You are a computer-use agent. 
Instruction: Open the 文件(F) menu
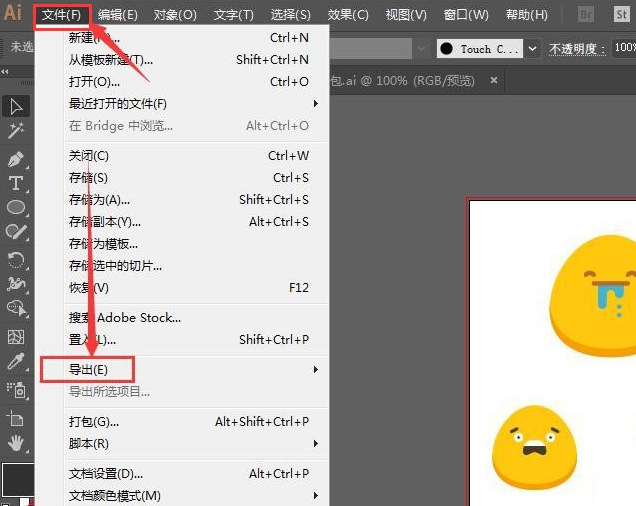click(62, 15)
